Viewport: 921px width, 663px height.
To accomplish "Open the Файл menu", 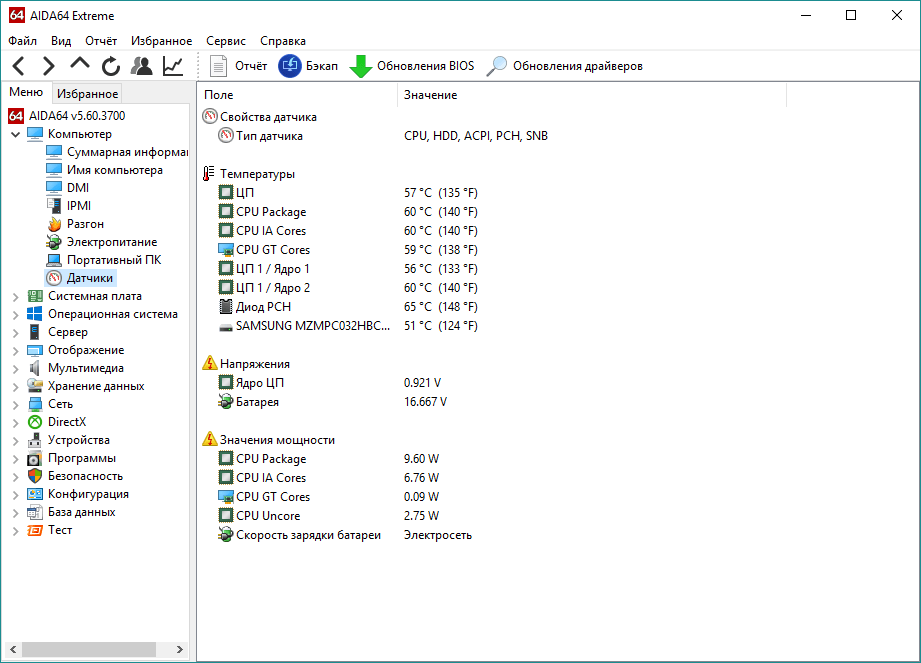I will pos(22,41).
